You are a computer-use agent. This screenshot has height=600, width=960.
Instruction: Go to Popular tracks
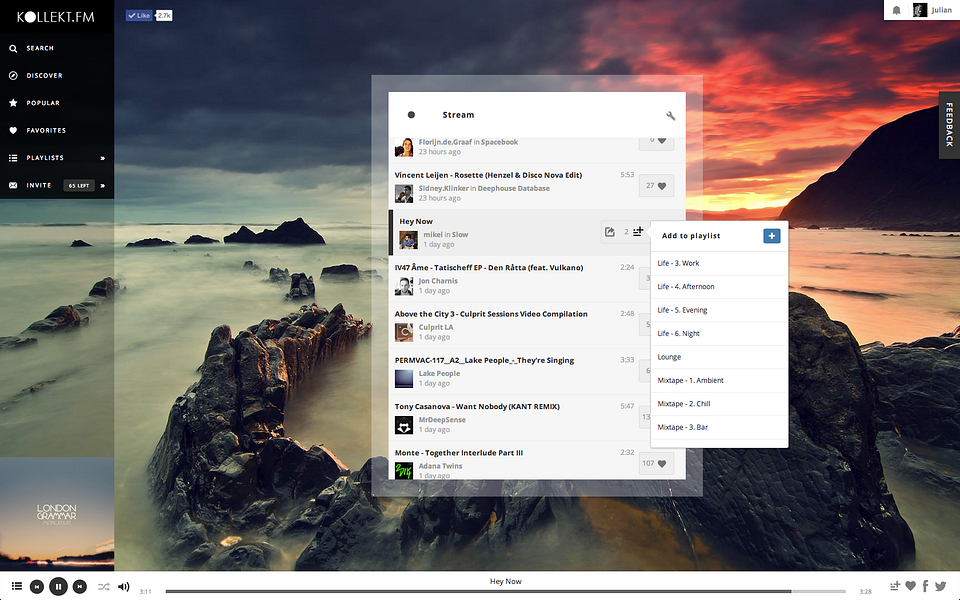pos(43,103)
